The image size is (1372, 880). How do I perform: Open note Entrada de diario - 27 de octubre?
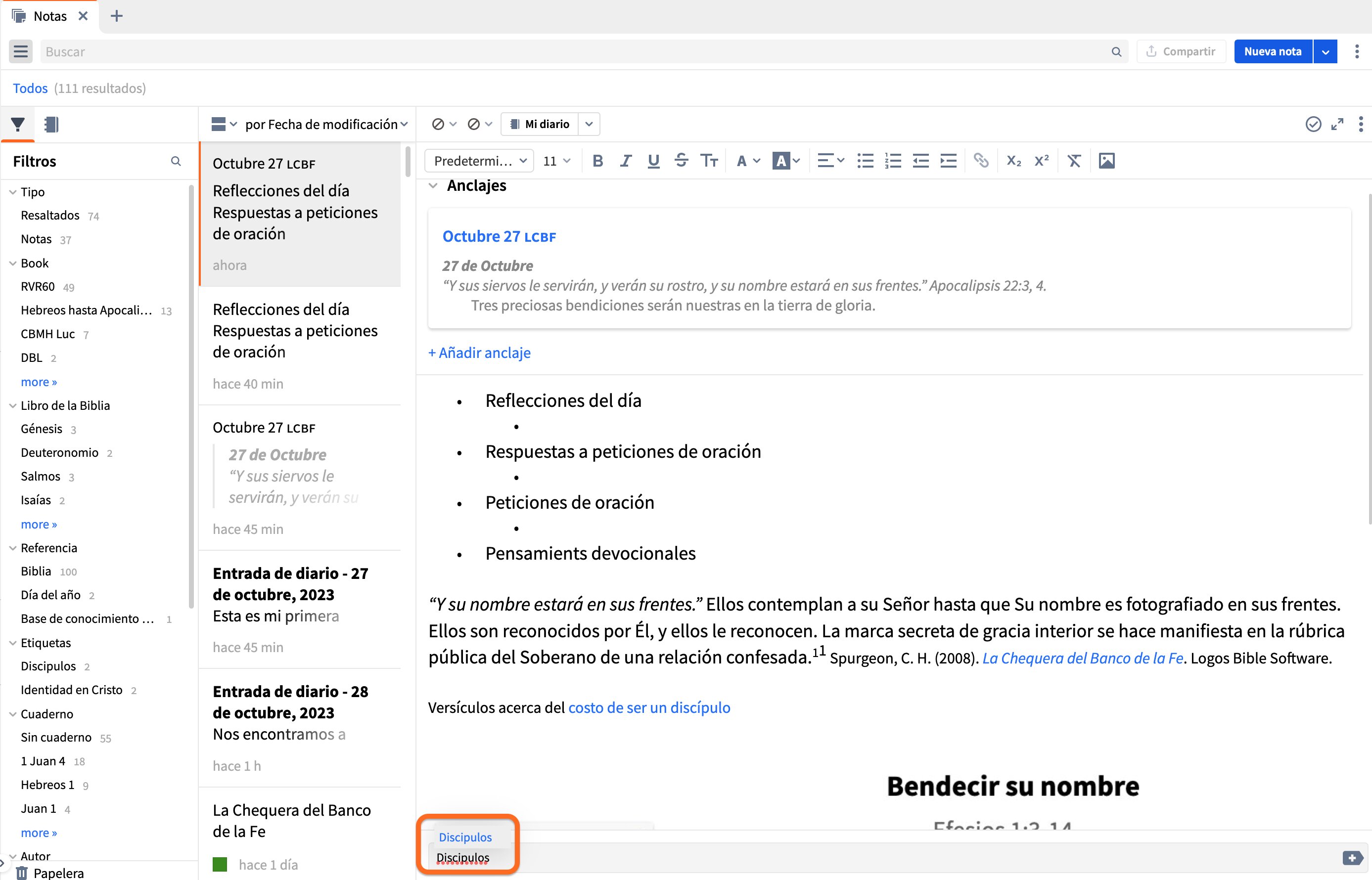(300, 609)
